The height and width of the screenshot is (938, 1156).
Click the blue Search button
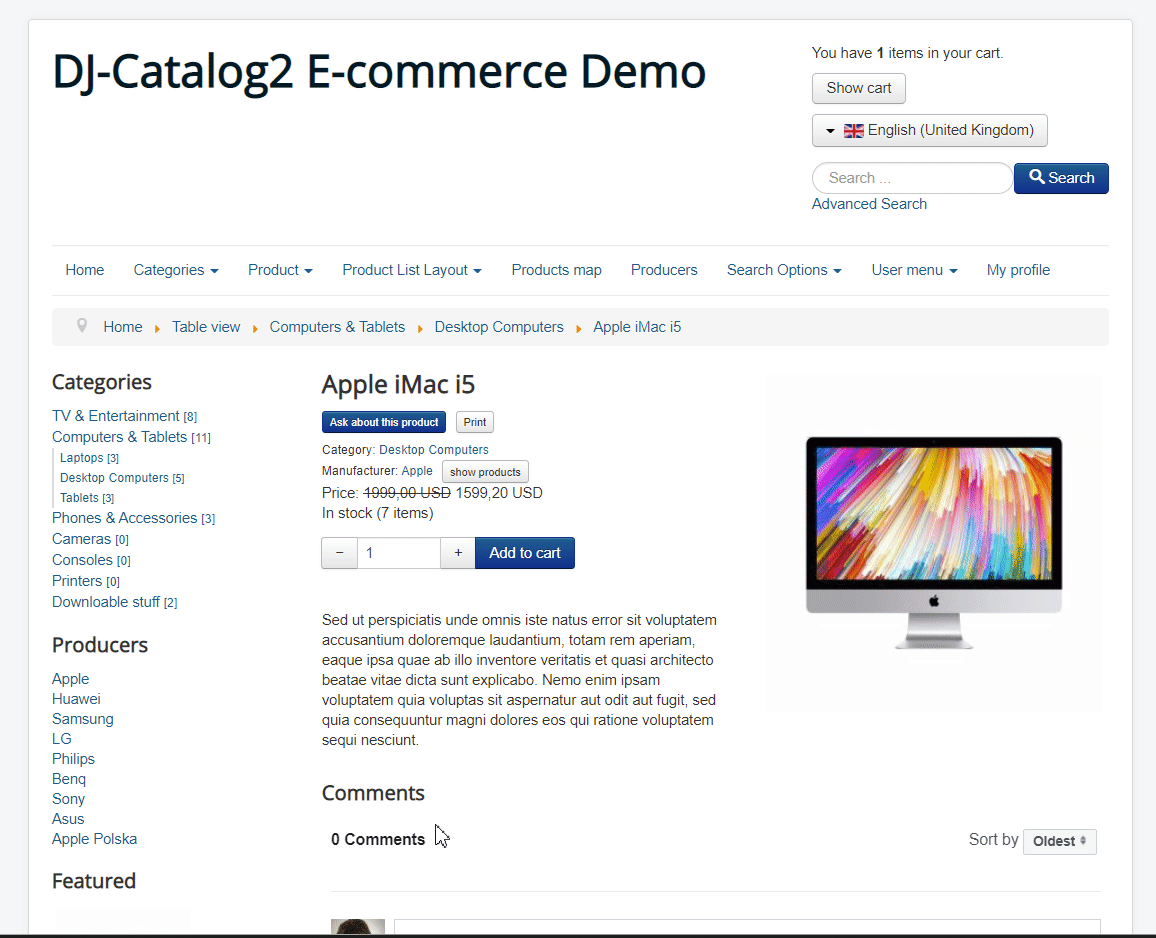(x=1061, y=178)
